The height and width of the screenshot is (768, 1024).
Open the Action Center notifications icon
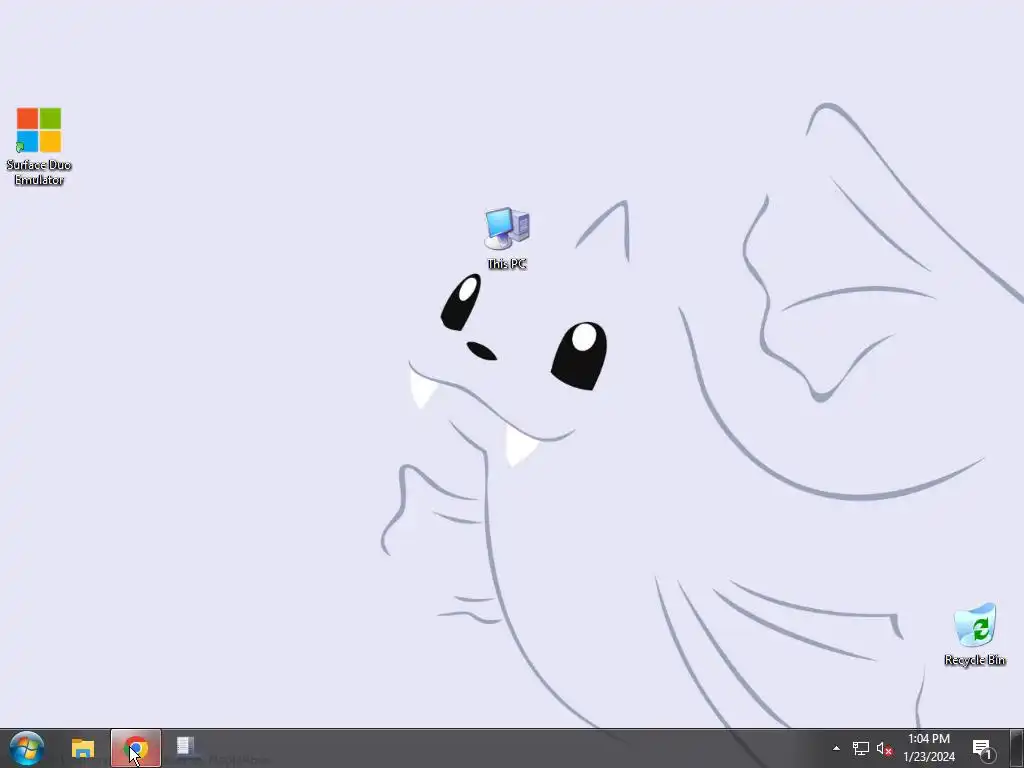tap(983, 748)
